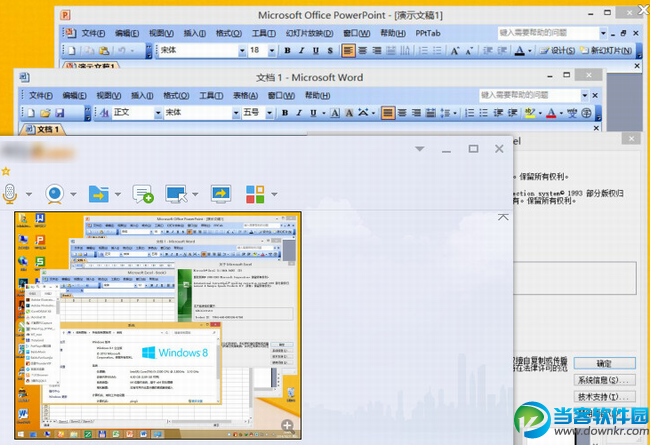
Task: Open 正文 style dropdown in Word
Action: pos(158,113)
